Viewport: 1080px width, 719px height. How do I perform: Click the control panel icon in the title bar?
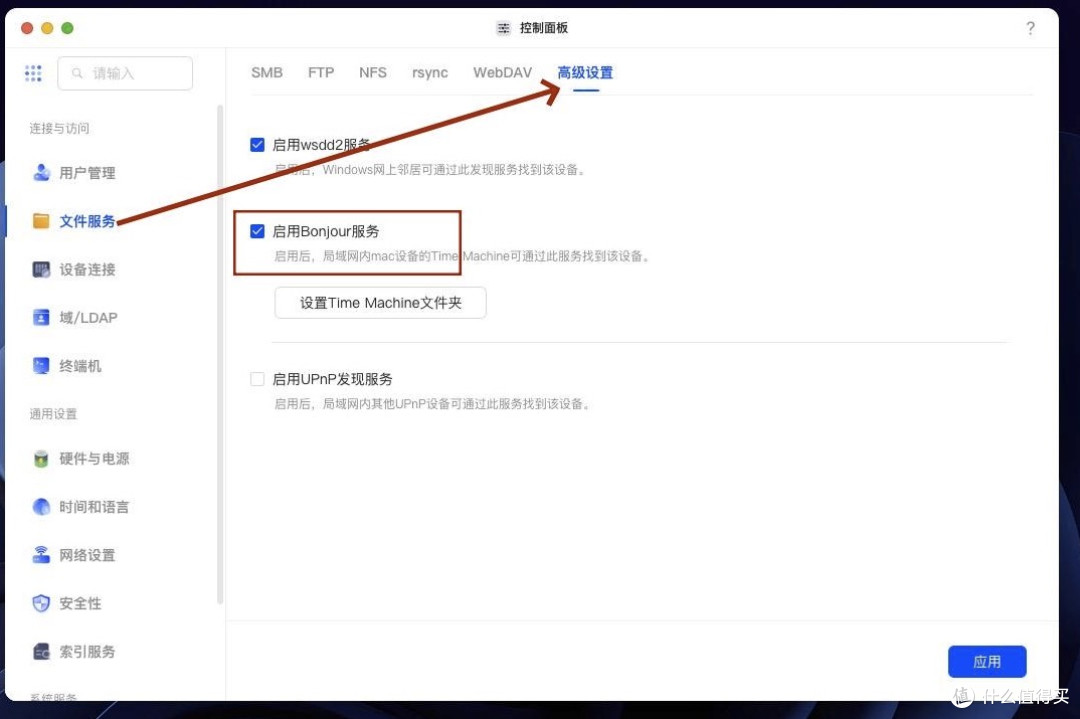504,28
